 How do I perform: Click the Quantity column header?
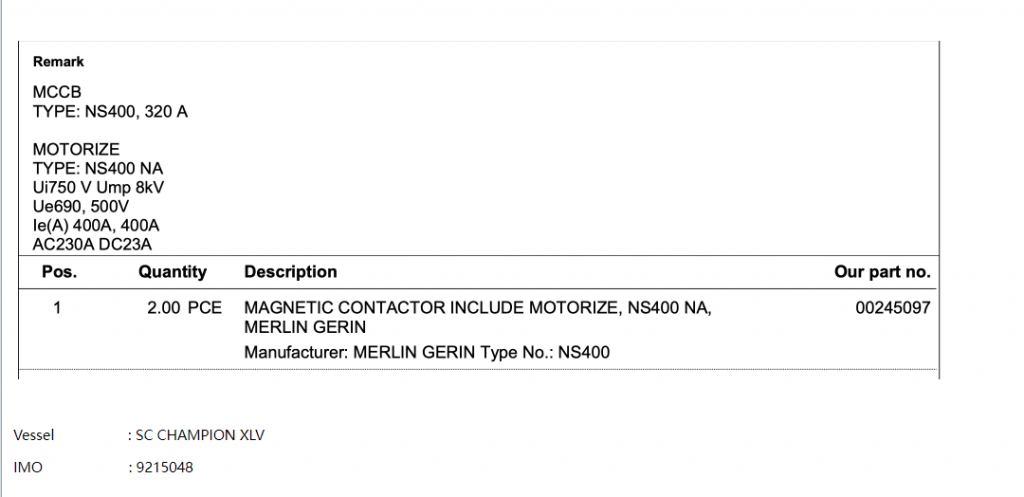(x=172, y=272)
